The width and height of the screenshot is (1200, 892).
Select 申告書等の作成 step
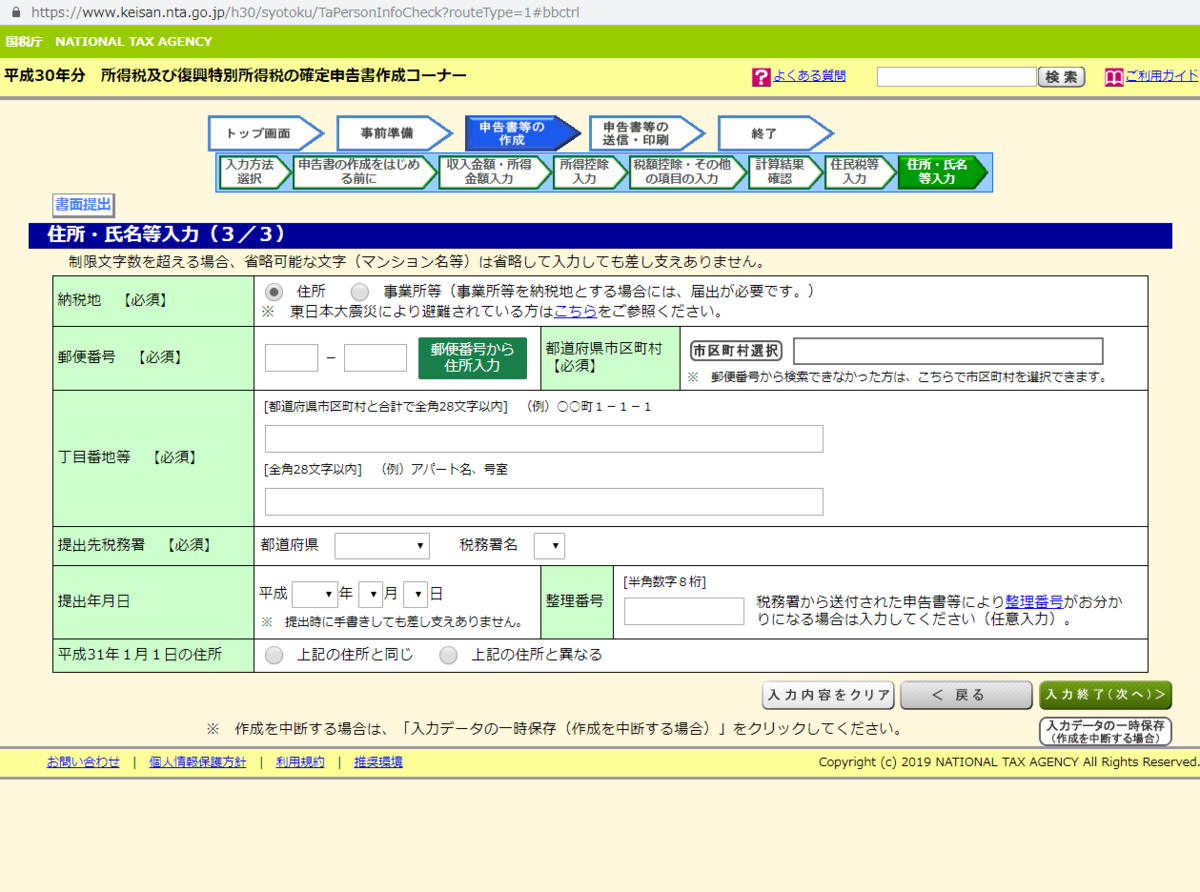[521, 133]
